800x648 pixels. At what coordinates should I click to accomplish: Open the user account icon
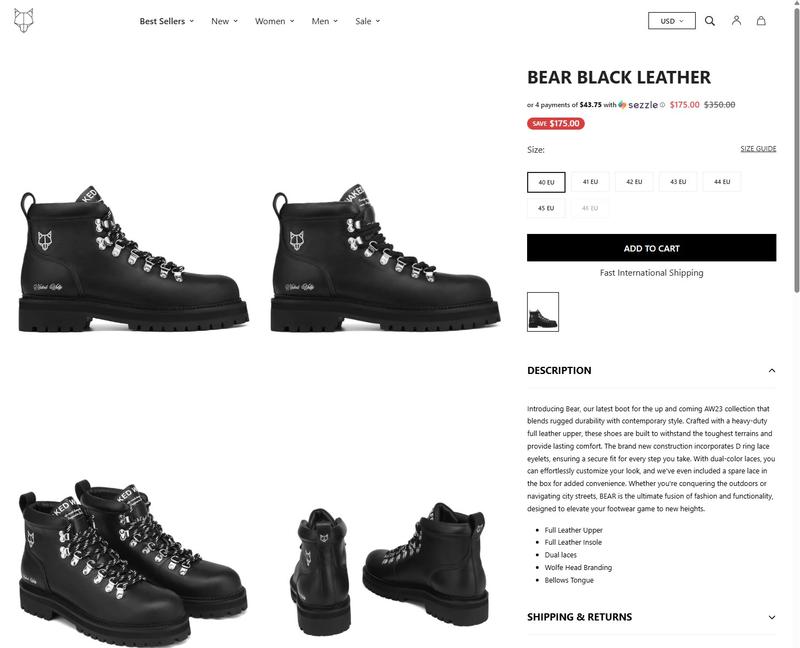coord(736,20)
